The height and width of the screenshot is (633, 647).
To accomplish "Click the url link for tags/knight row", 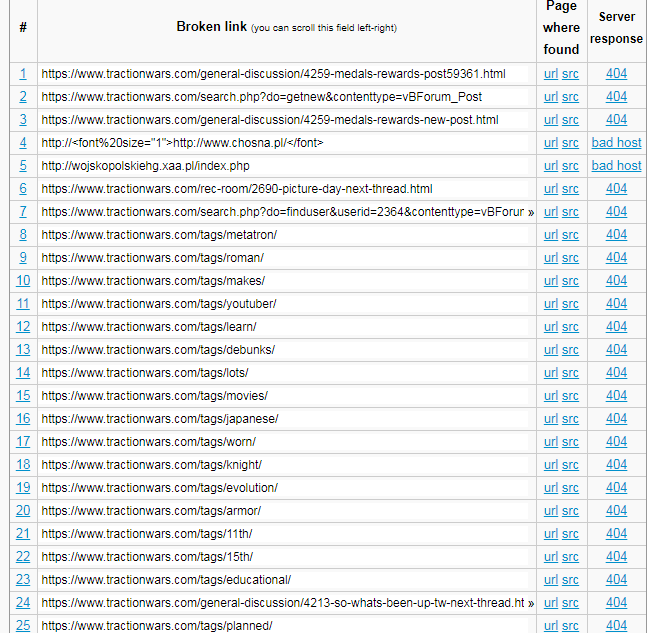I will pos(550,465).
